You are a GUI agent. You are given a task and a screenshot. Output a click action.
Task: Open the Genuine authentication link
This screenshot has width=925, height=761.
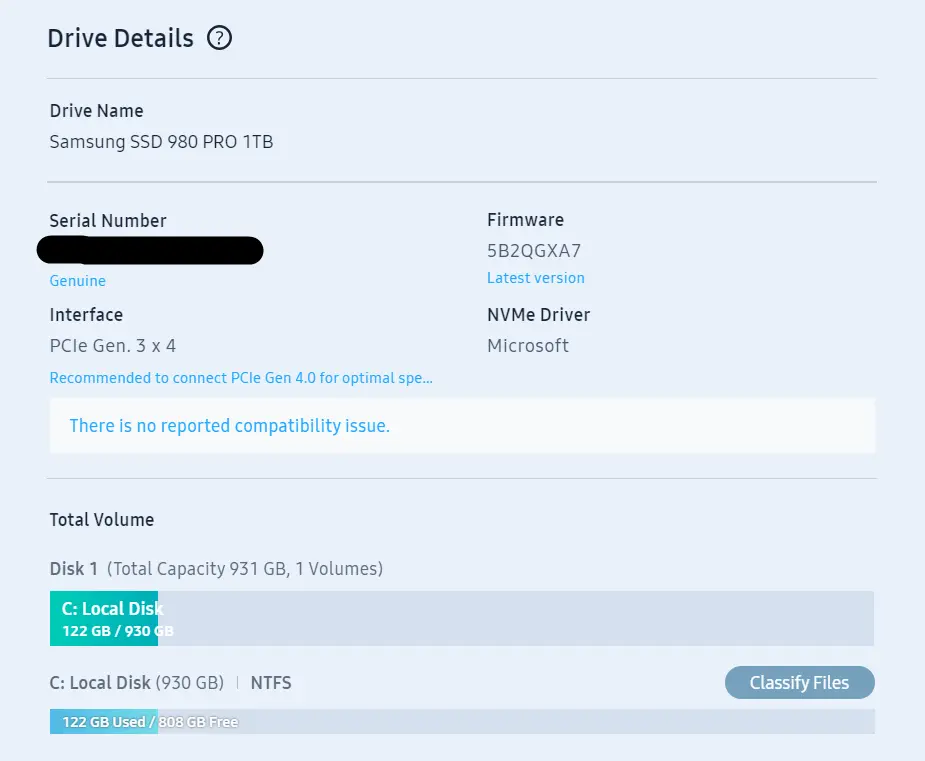tap(78, 281)
